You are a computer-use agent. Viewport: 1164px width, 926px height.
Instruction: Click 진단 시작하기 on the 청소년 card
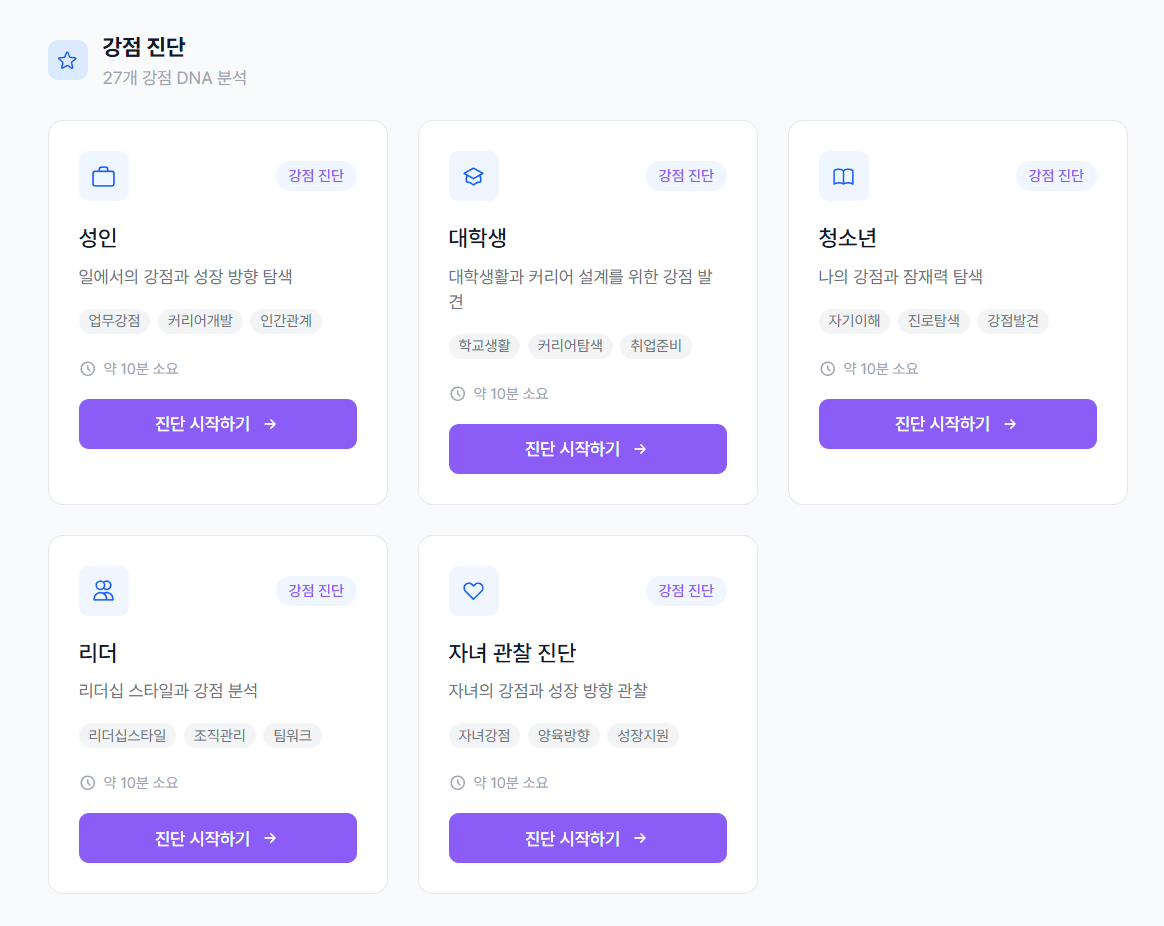(x=958, y=423)
